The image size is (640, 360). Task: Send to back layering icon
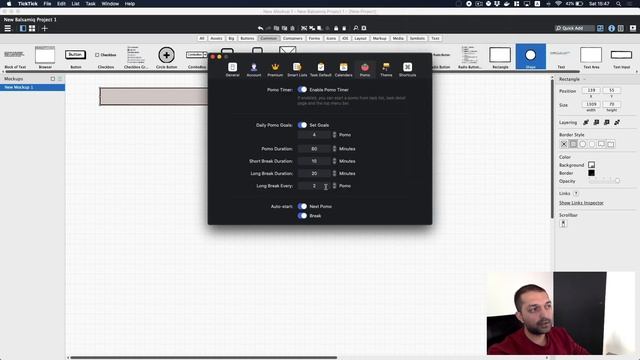pos(617,122)
